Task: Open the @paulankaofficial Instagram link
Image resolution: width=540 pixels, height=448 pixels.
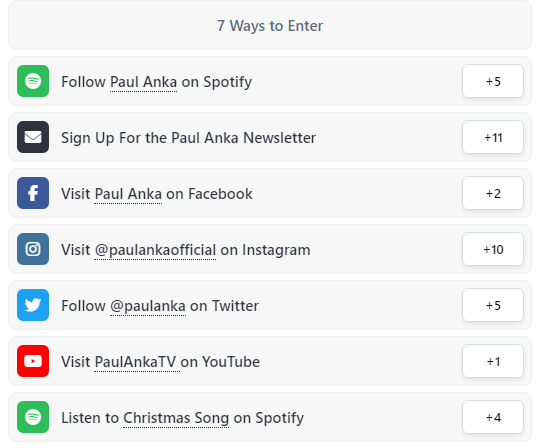Action: tap(155, 250)
